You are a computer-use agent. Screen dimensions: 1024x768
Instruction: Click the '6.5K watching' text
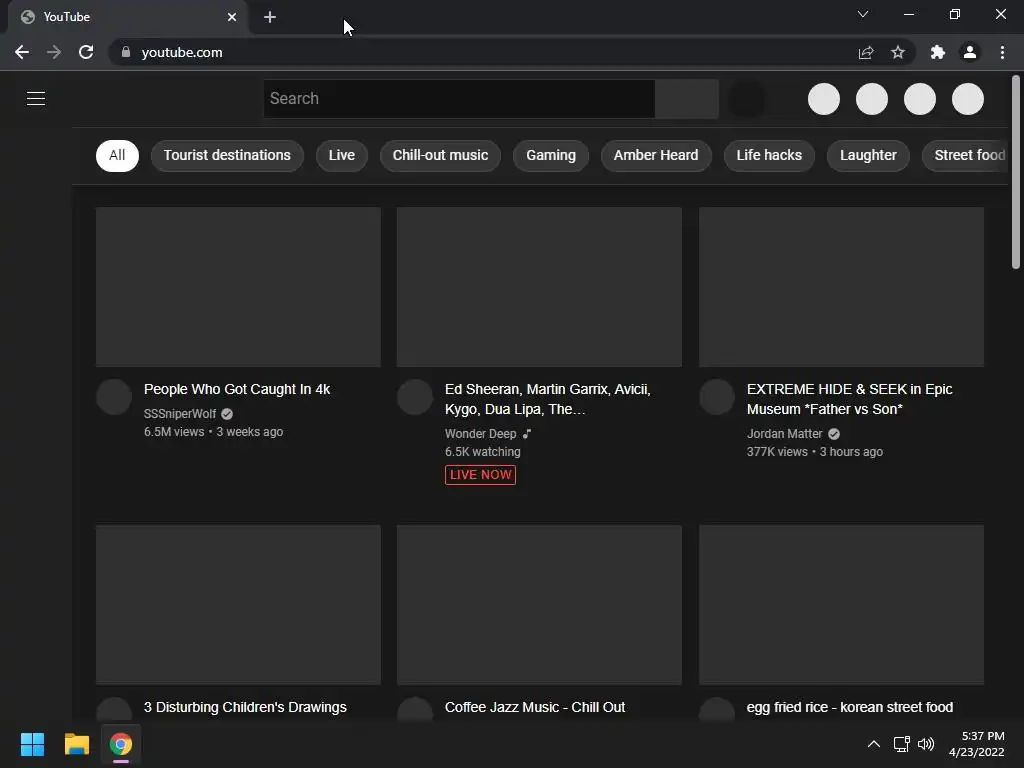483,452
